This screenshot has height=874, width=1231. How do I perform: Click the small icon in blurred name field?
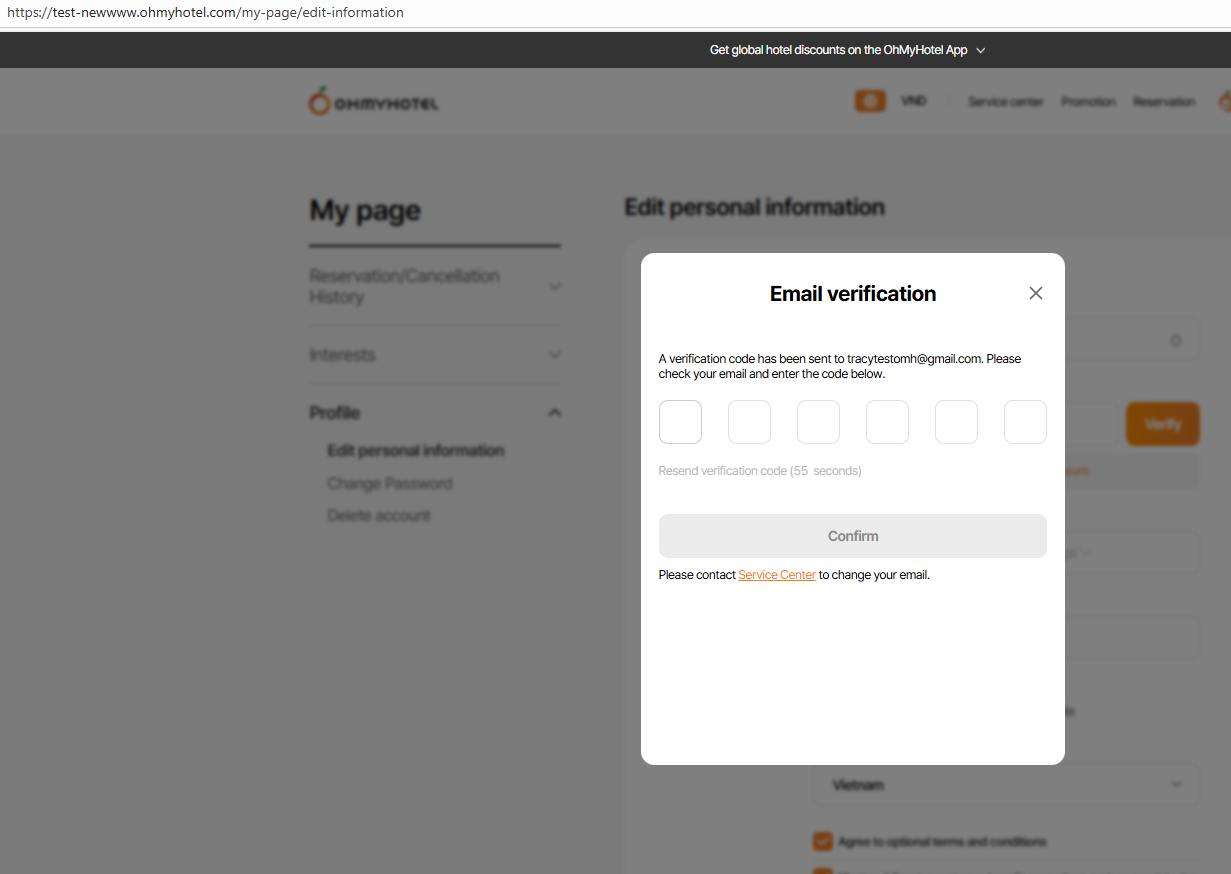point(1176,341)
